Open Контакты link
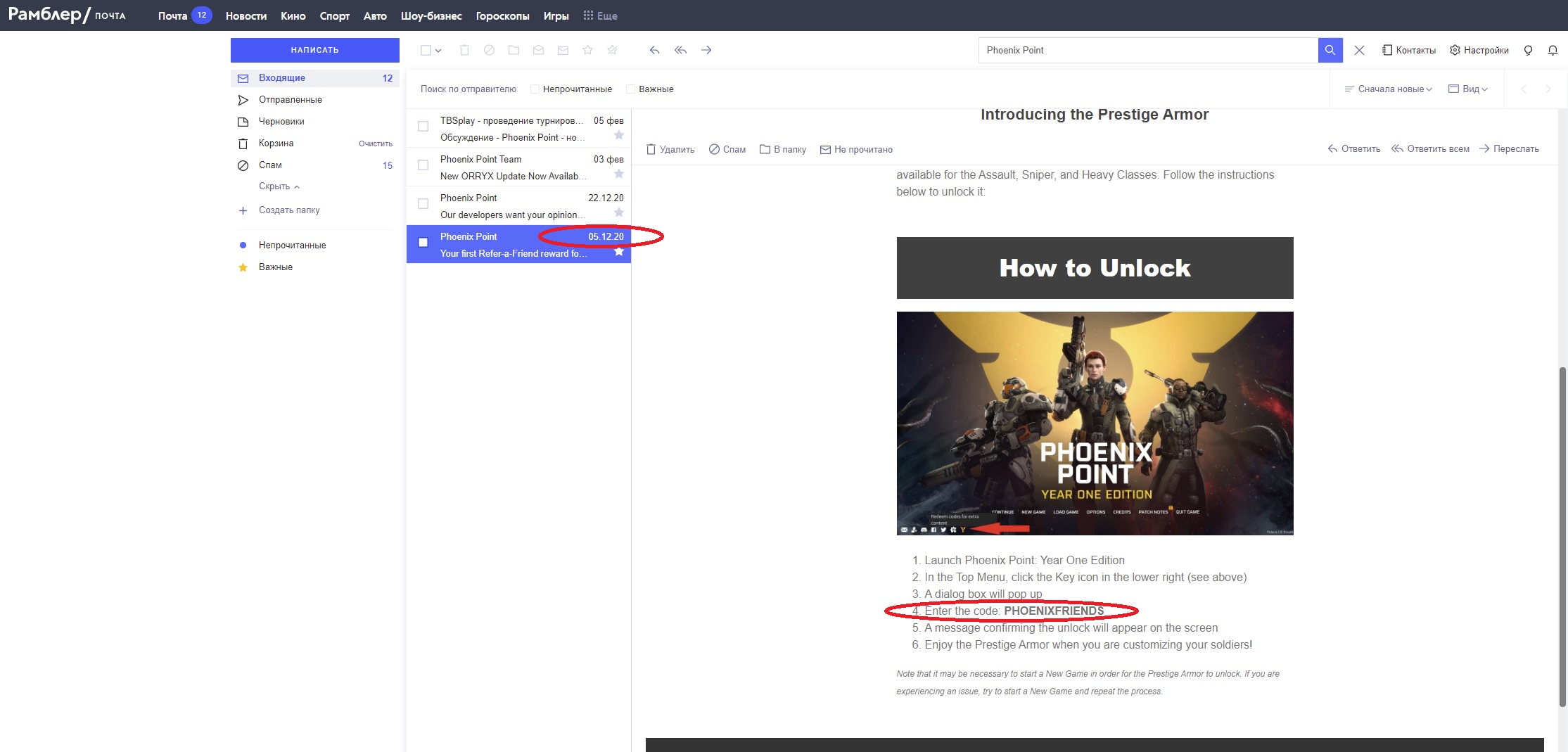The height and width of the screenshot is (752, 1568). pyautogui.click(x=1409, y=50)
